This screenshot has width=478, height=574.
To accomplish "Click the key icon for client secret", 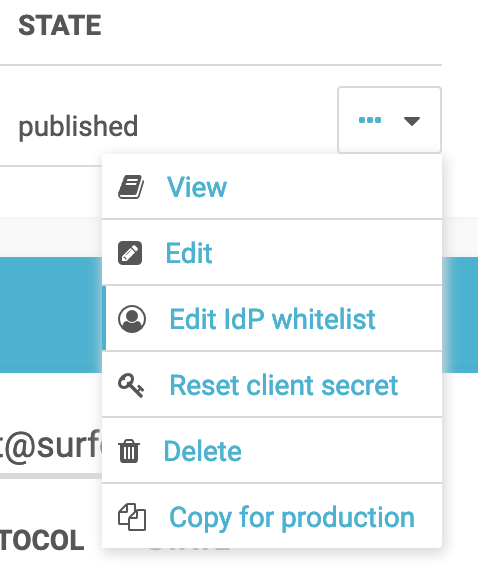I will (131, 385).
